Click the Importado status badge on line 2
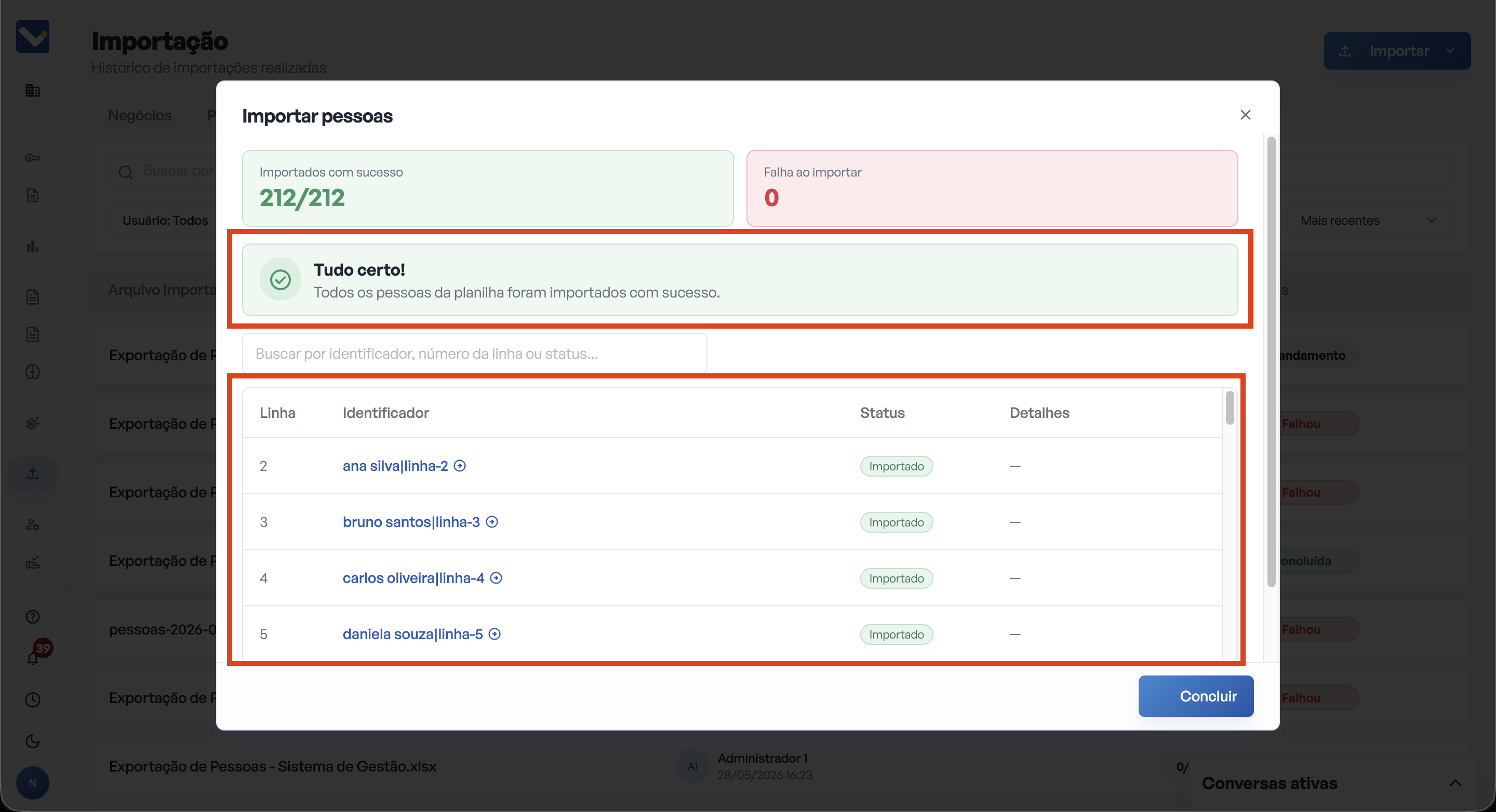 point(896,466)
